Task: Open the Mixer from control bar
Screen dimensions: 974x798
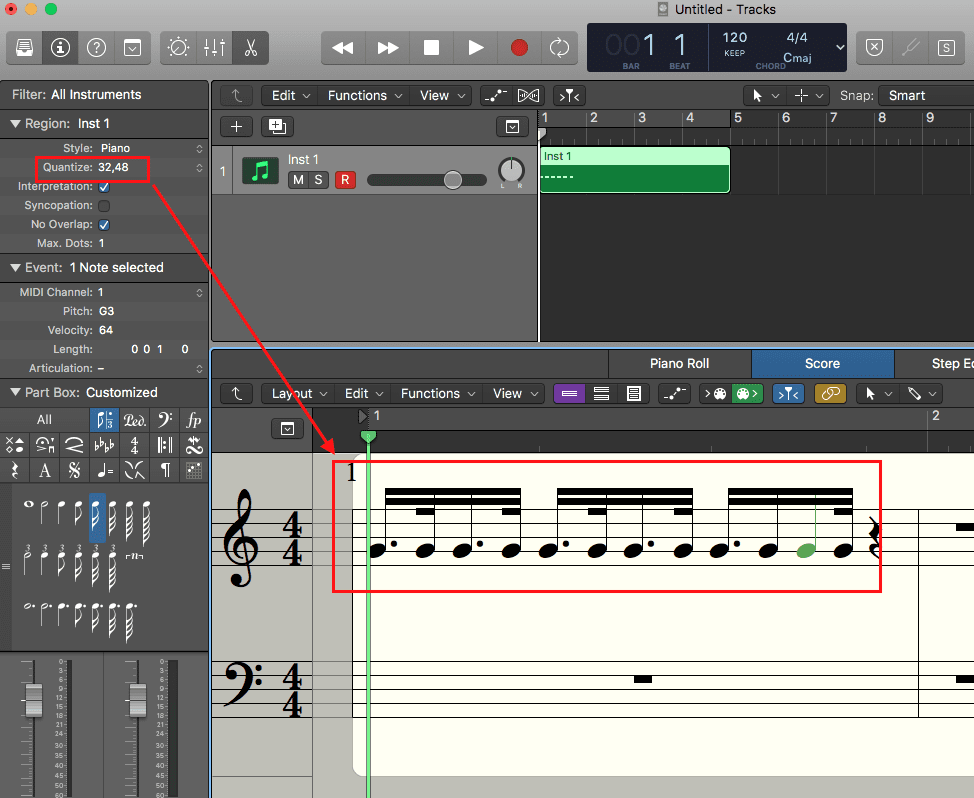Action: (x=214, y=47)
